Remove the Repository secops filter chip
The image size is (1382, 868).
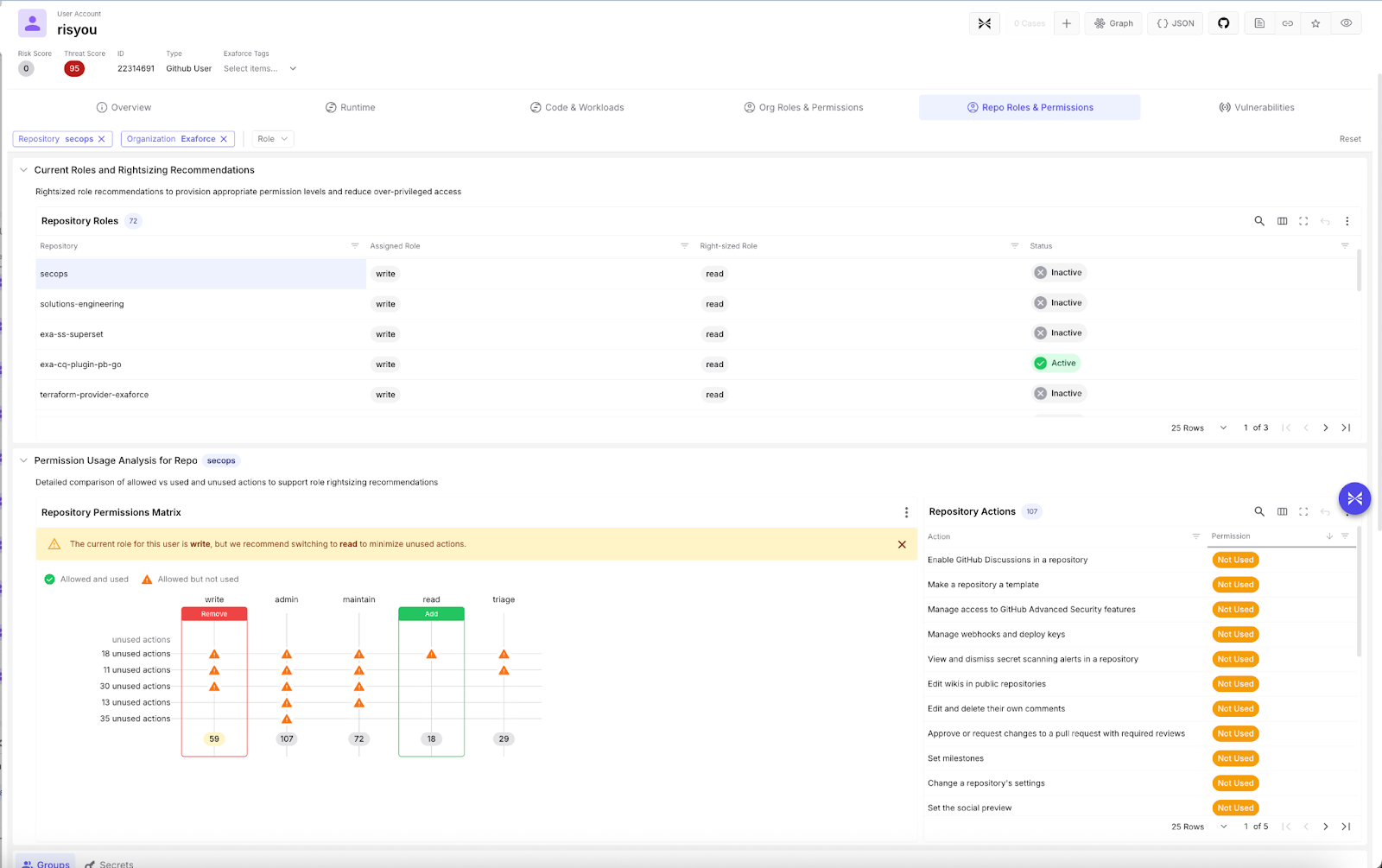[x=101, y=139]
